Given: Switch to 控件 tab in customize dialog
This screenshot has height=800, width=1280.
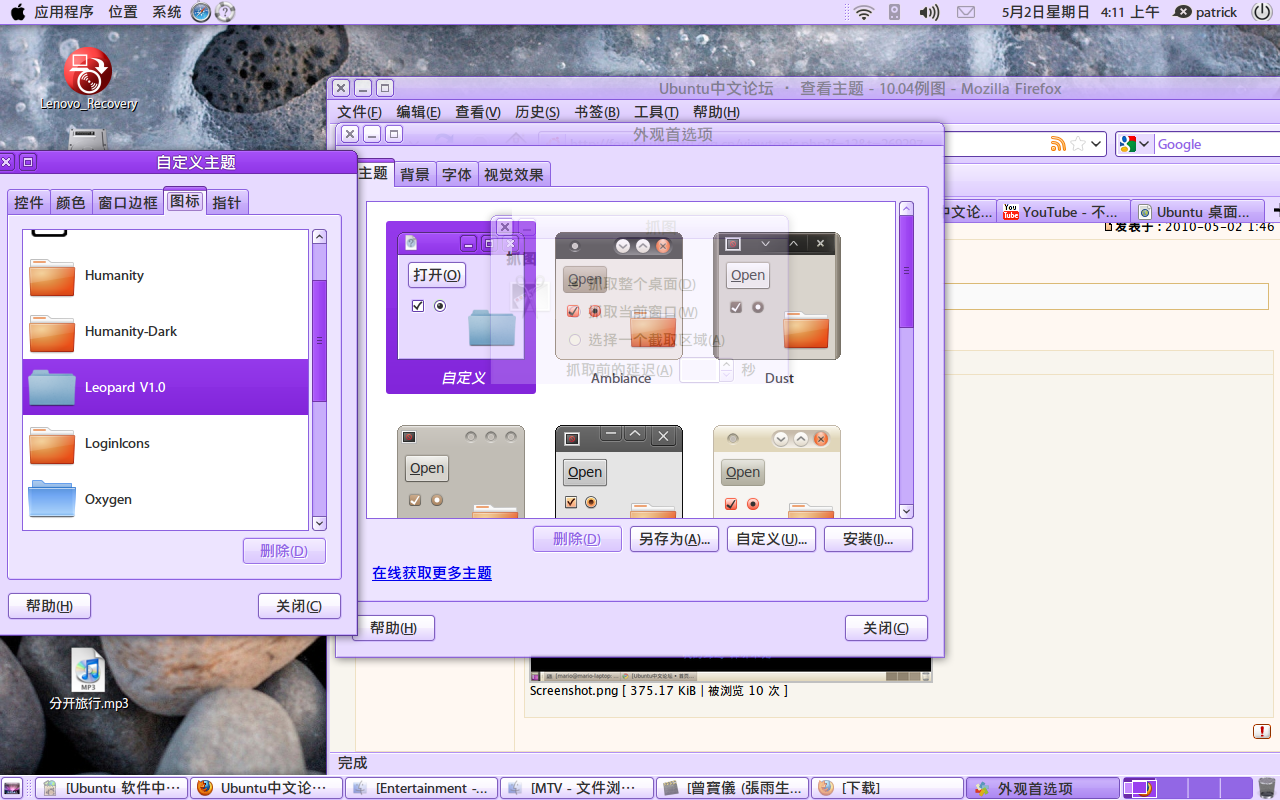Looking at the screenshot, I should click(29, 202).
